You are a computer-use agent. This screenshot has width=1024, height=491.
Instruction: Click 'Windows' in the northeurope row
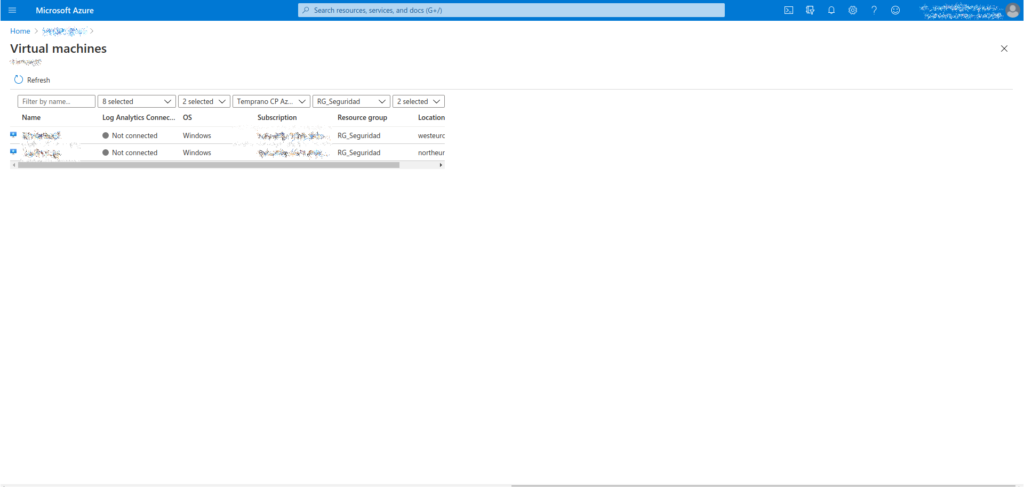coord(197,152)
